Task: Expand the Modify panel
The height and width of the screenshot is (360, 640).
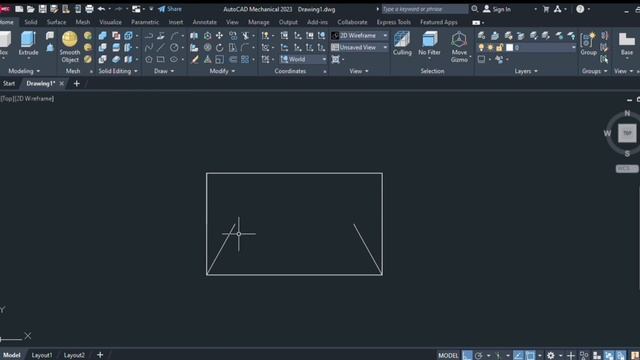Action: (x=222, y=71)
